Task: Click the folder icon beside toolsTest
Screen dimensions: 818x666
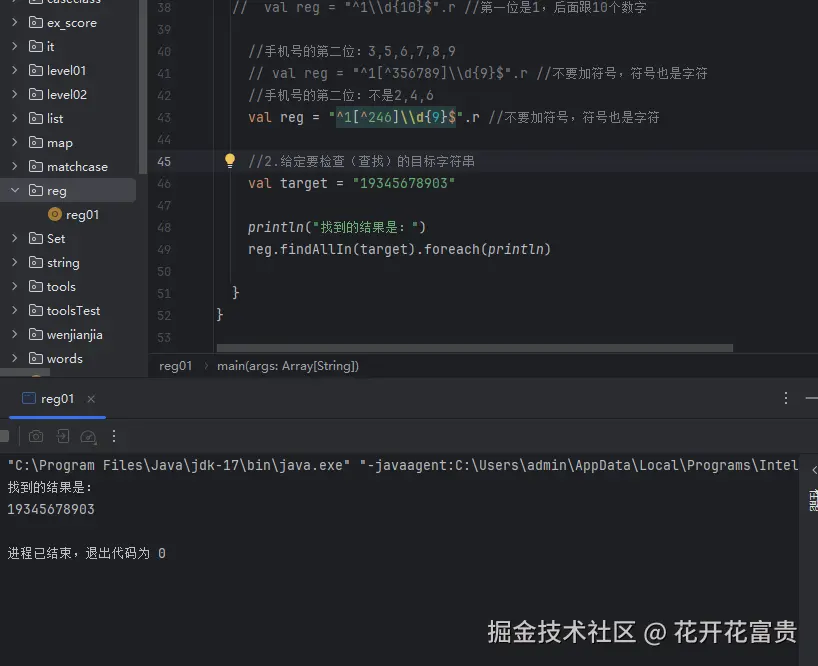Action: pos(36,310)
